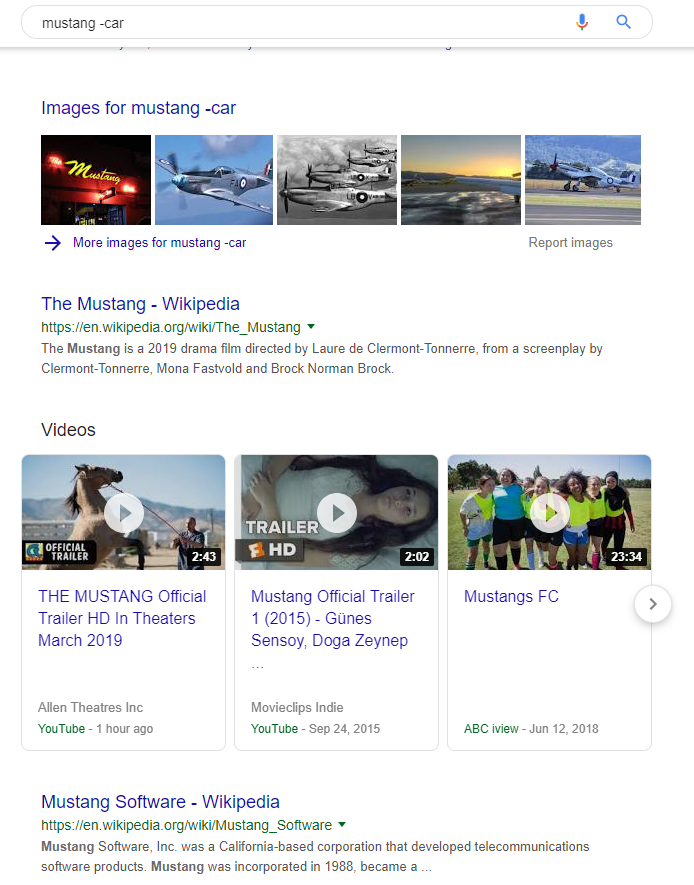Play THE MUSTANG Official Trailer horse video
Viewport: 694px width, 885px height.
click(x=124, y=512)
